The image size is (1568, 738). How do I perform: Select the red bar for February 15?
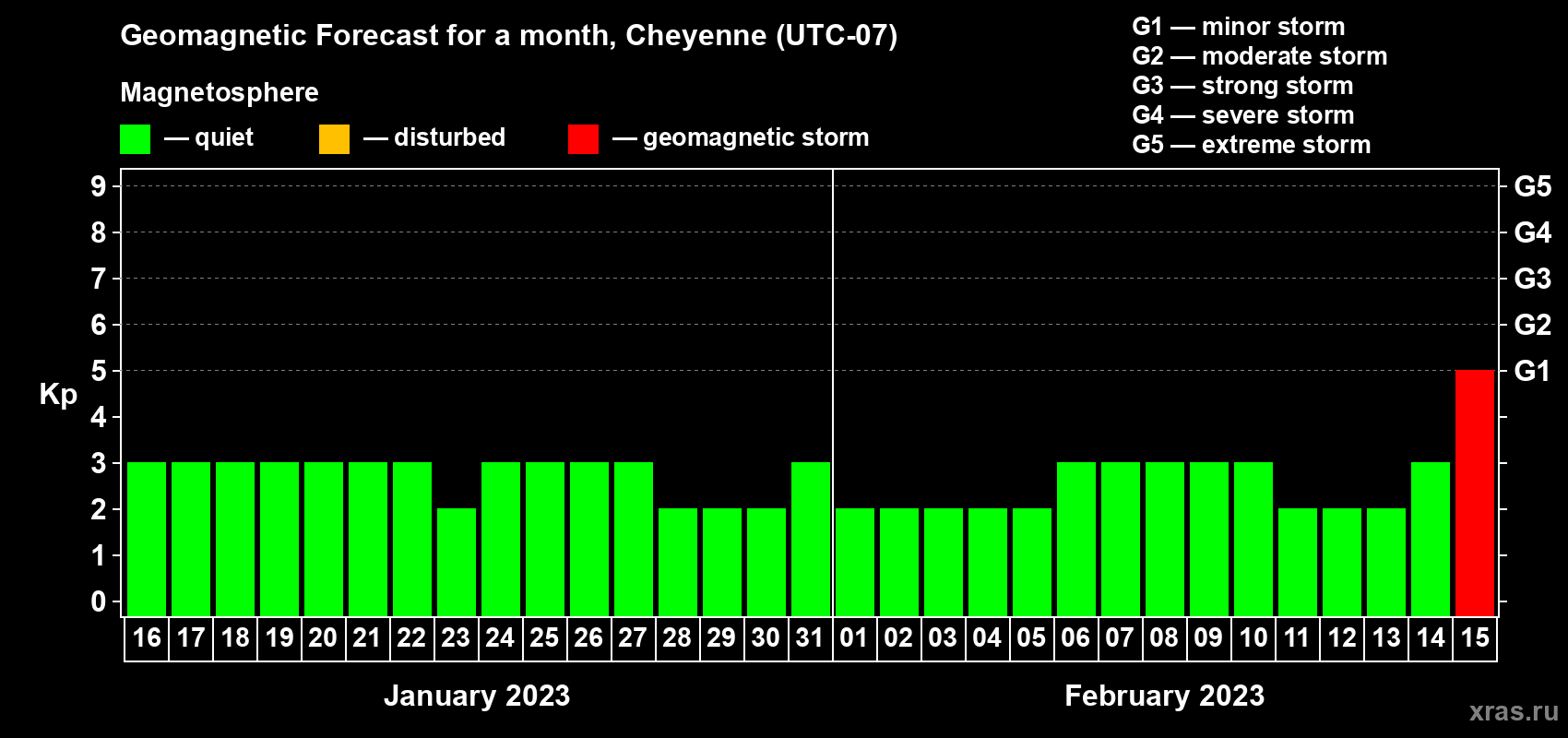1475,493
